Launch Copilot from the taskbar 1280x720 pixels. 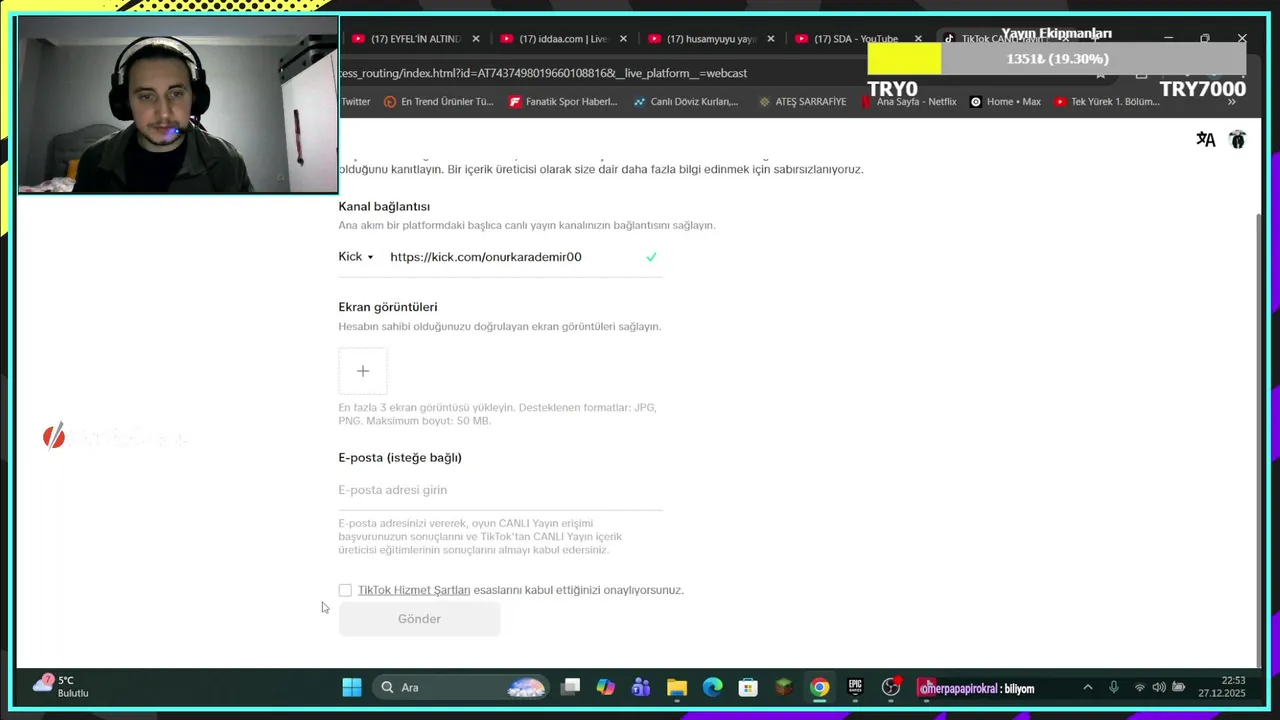click(606, 687)
